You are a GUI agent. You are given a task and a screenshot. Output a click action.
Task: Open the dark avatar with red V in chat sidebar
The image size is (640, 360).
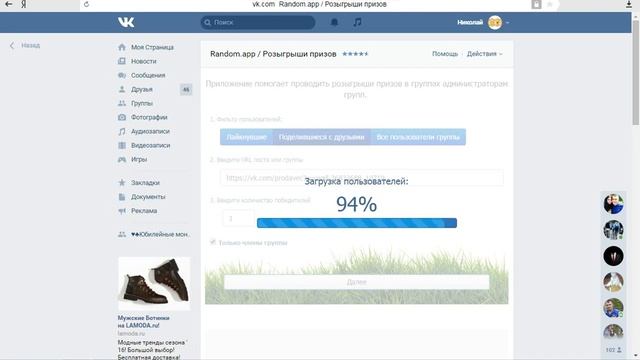pyautogui.click(x=613, y=256)
